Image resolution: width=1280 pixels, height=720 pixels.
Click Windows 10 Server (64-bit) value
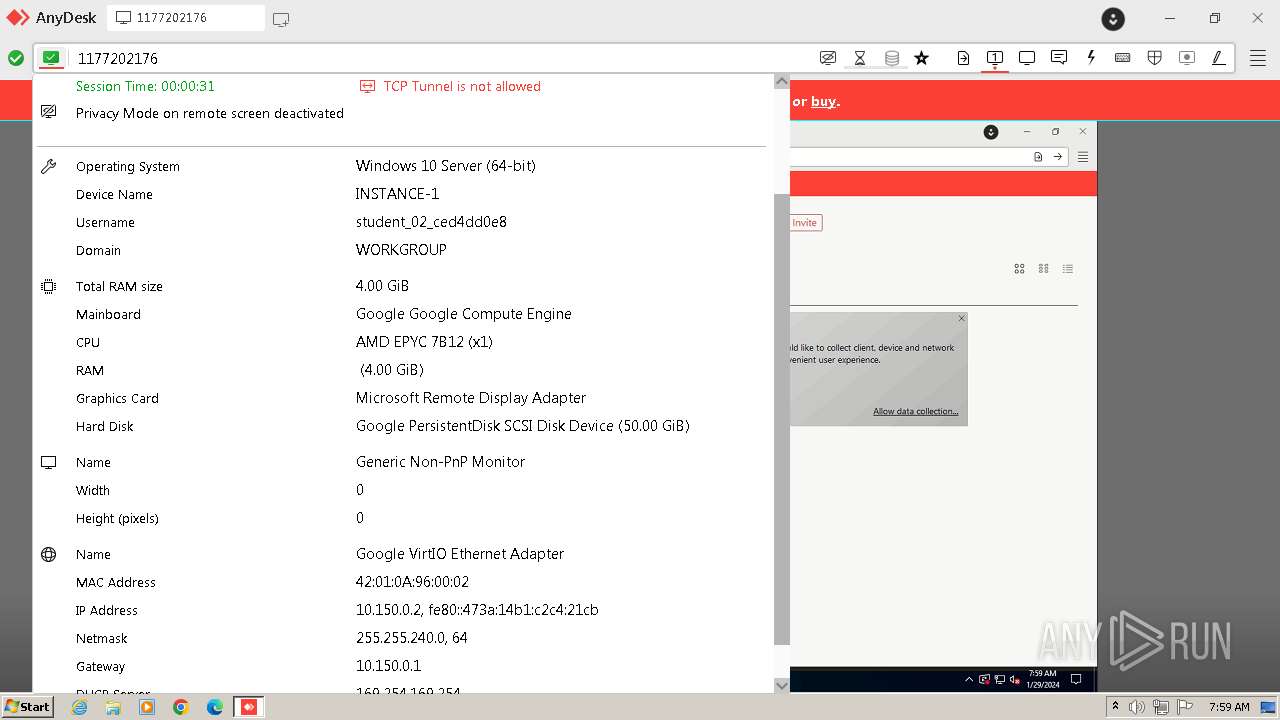[446, 166]
